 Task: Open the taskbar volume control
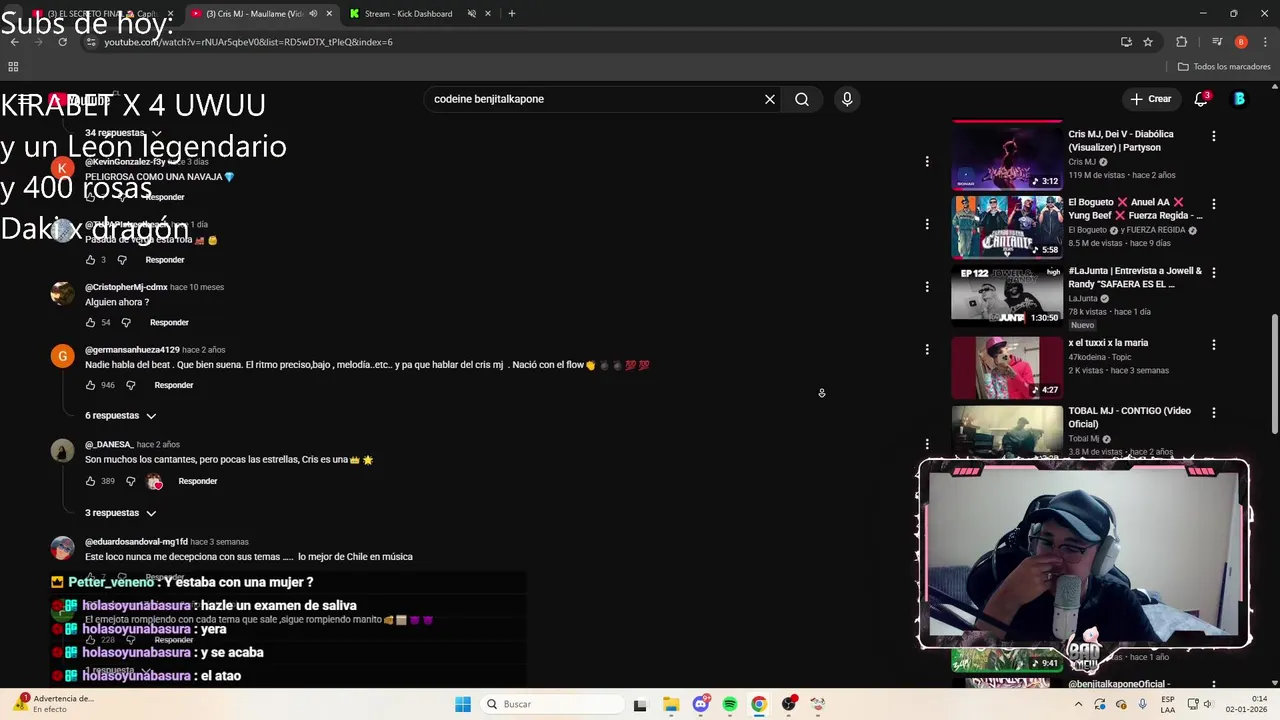click(1209, 704)
